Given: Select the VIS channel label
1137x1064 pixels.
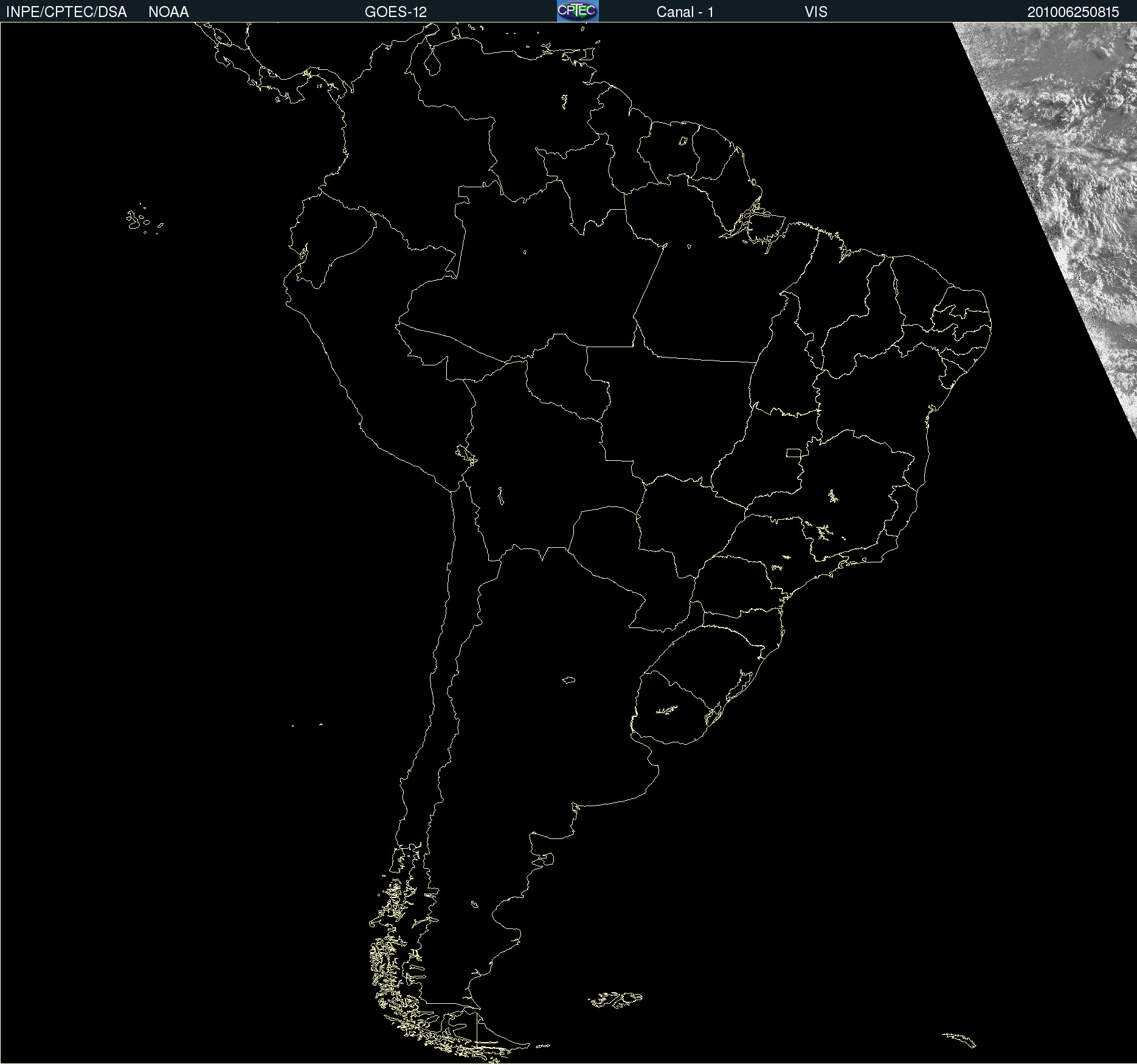Looking at the screenshot, I should pyautogui.click(x=816, y=12).
